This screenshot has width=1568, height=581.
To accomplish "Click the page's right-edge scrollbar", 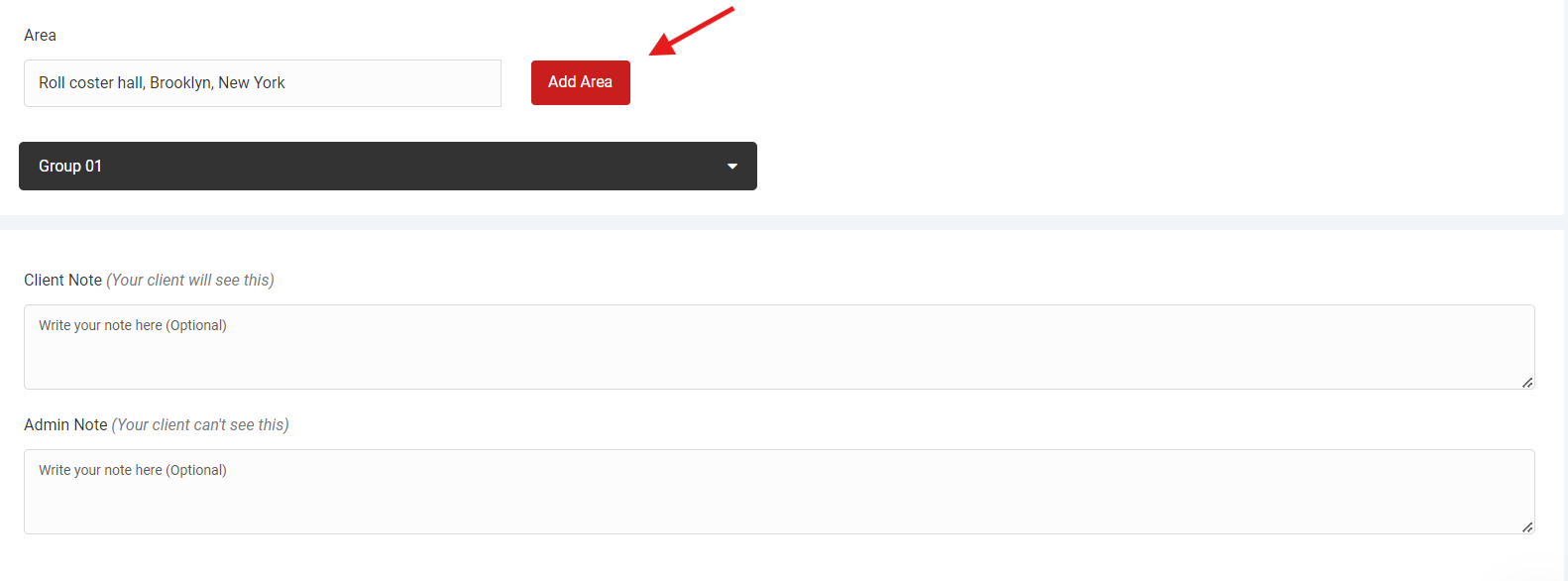I will tap(1566, 290).
